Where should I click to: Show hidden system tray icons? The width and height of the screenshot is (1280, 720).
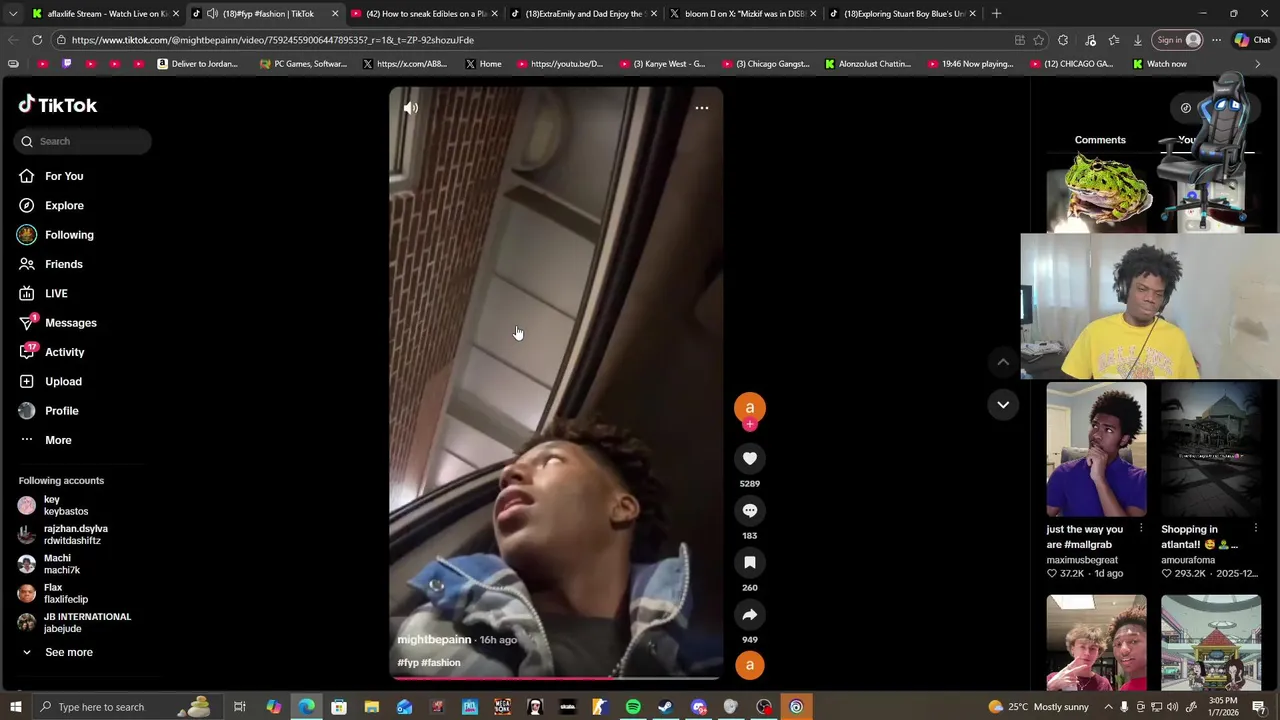click(1106, 707)
